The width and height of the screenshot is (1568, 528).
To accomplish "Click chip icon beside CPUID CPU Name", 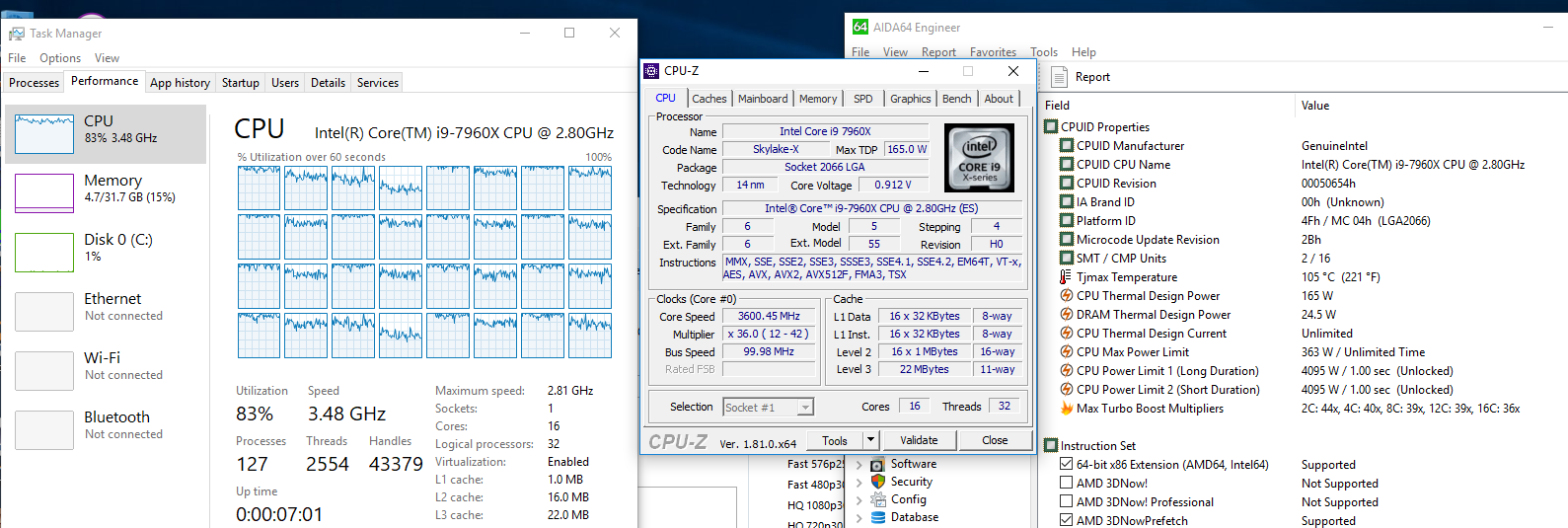I will [x=1067, y=164].
